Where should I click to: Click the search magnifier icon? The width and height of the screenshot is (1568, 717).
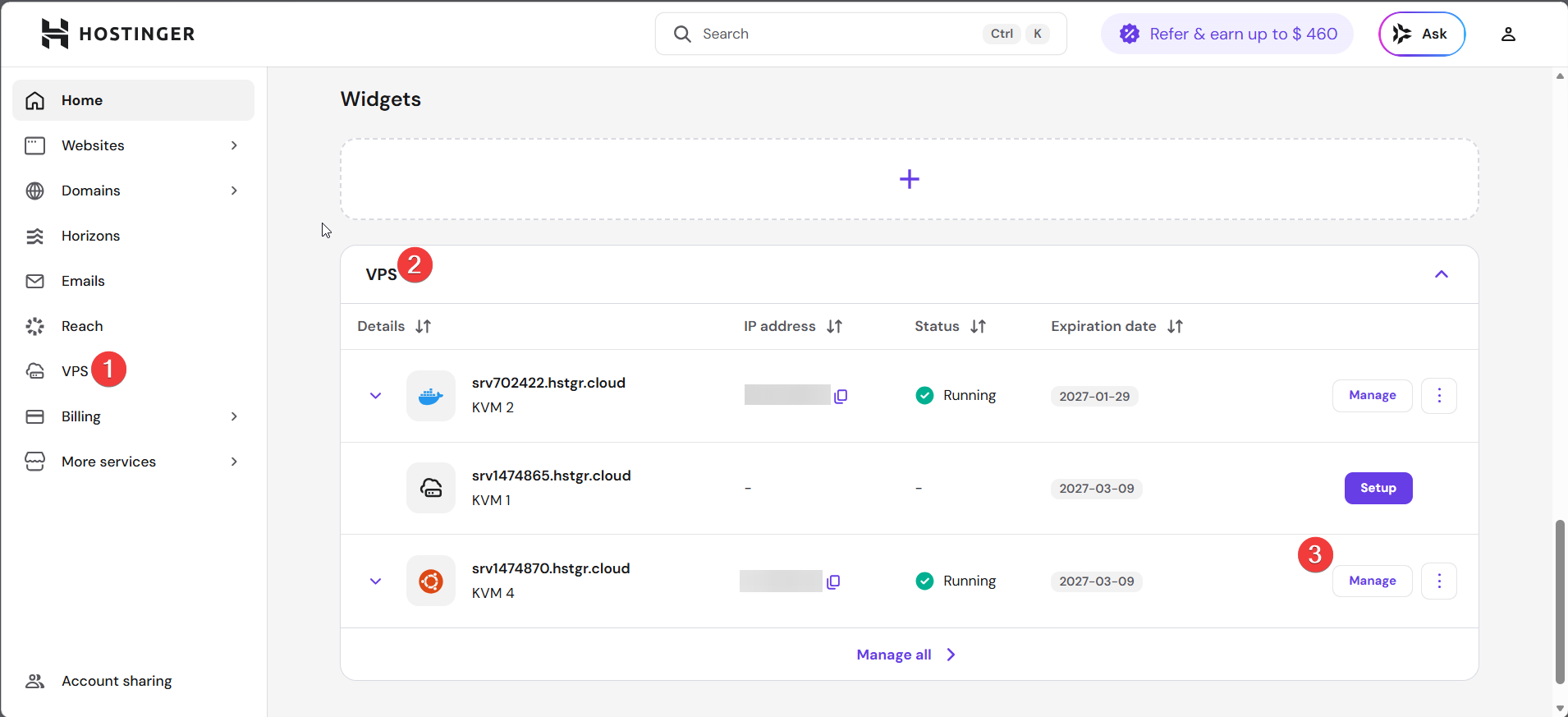click(x=682, y=34)
